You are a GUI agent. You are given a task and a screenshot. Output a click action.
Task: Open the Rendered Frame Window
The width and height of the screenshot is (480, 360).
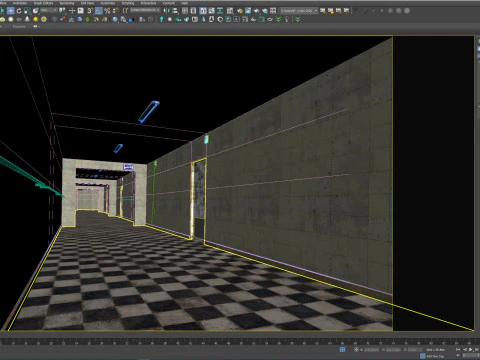pyautogui.click(x=248, y=11)
